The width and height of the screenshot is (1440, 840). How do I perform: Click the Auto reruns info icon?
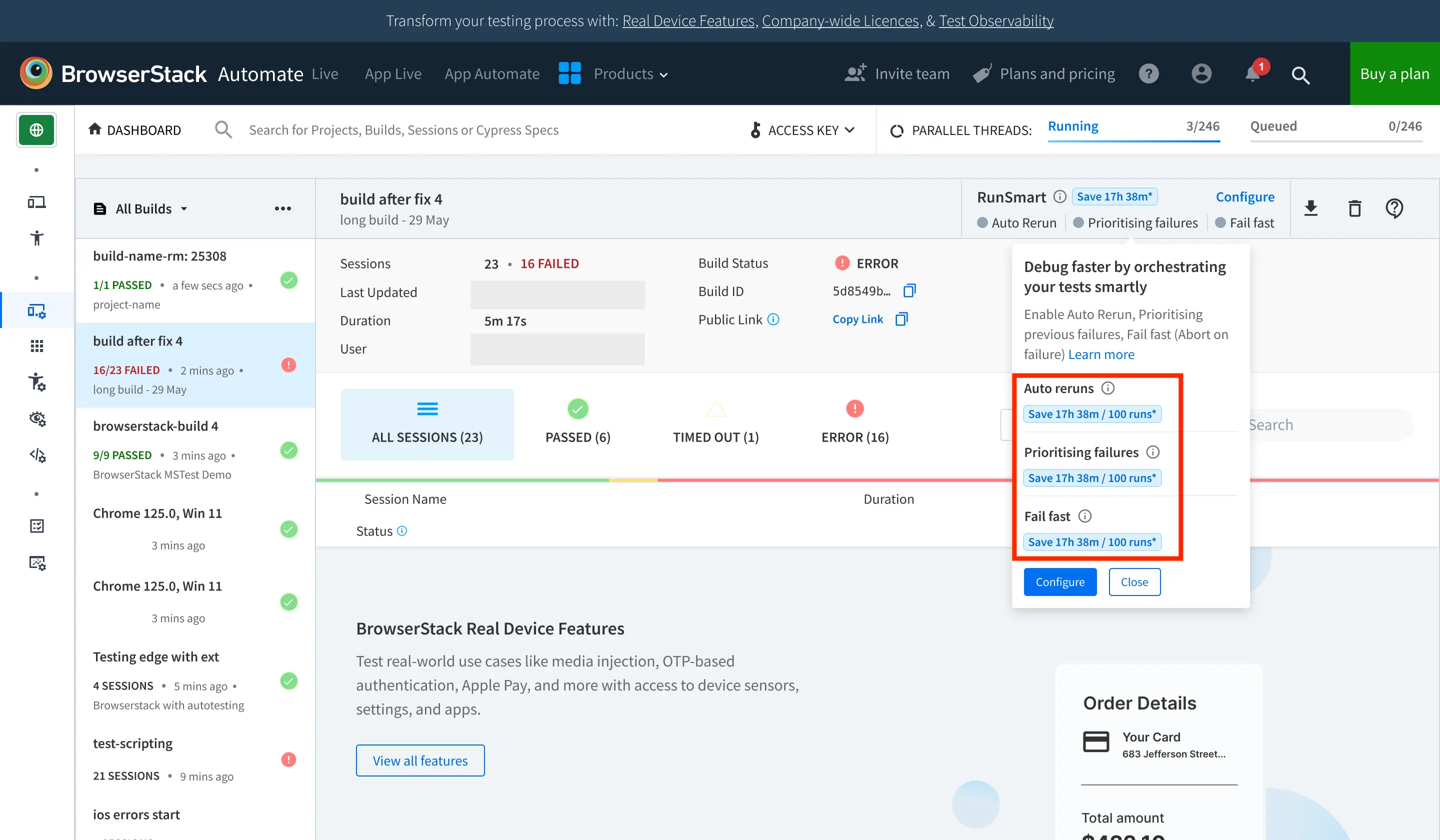1108,388
